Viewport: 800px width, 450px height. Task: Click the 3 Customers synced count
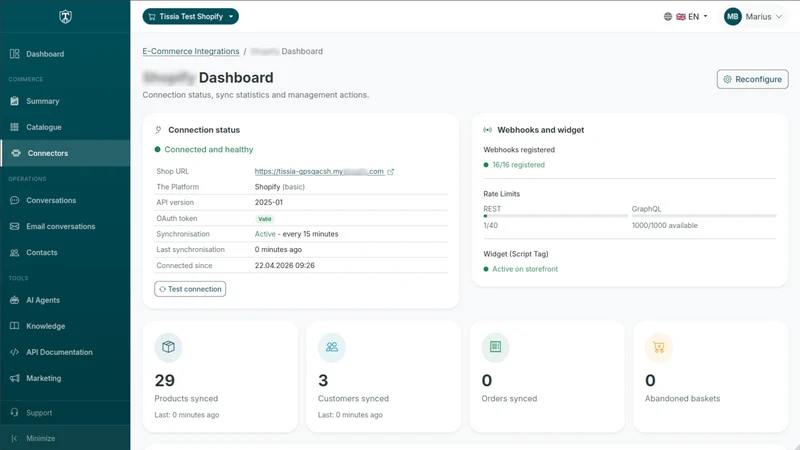323,381
